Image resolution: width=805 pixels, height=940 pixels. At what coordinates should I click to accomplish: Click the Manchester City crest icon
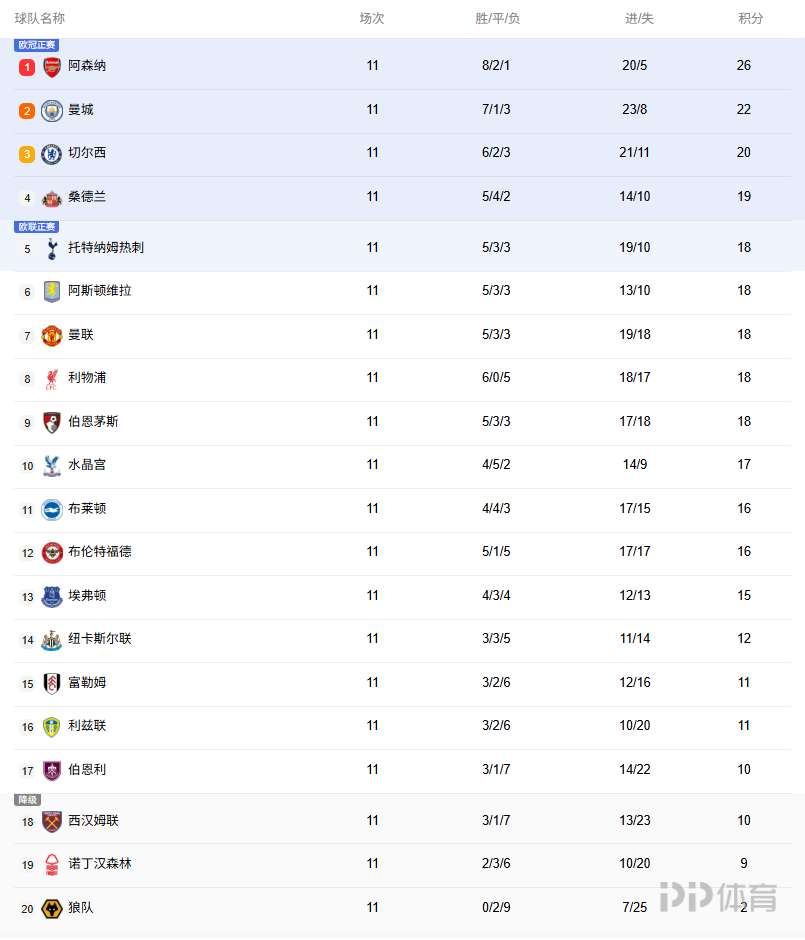coord(52,111)
